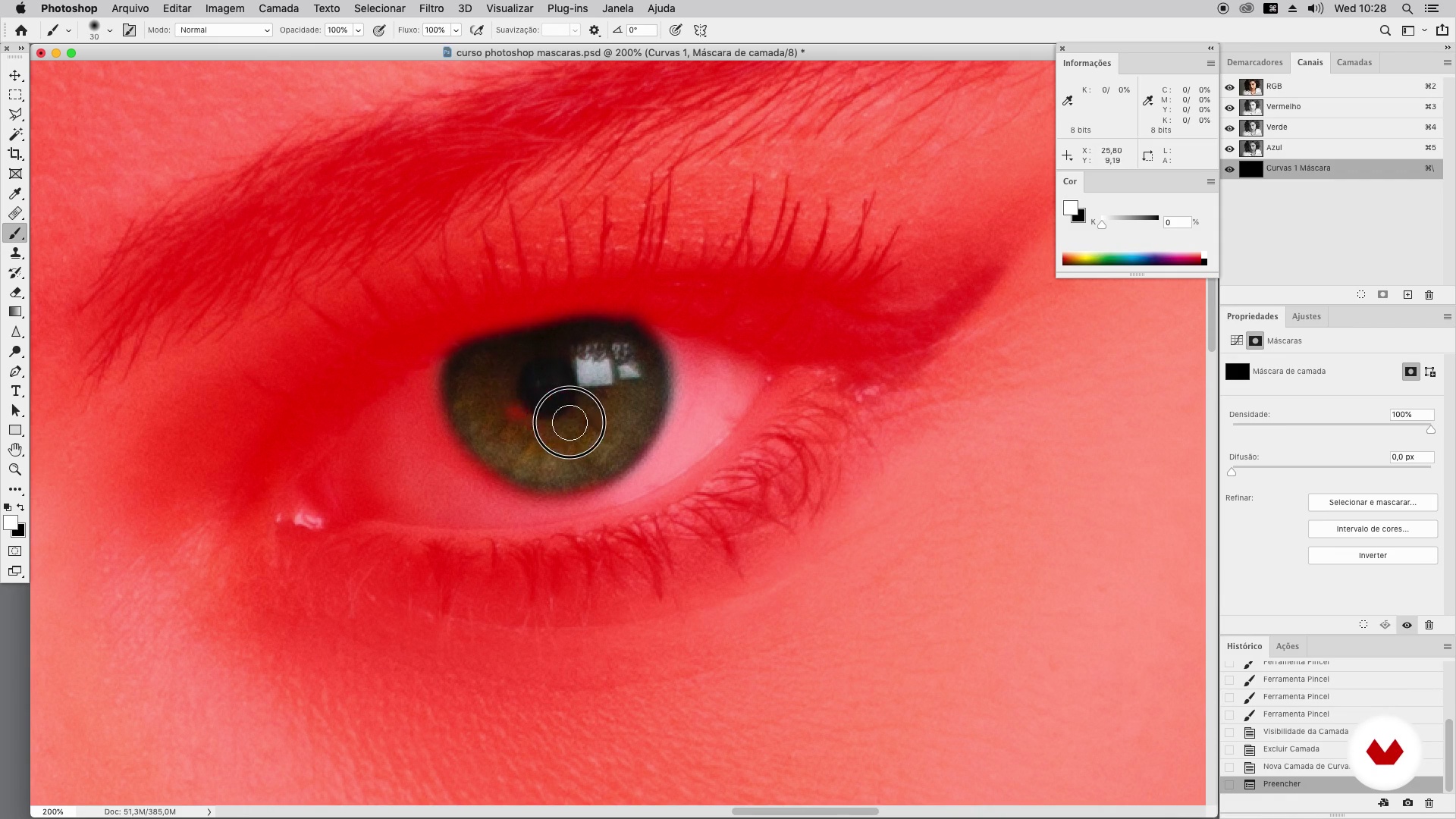1456x819 pixels.
Task: Click Selecionar e mascarar button
Action: (1372, 503)
